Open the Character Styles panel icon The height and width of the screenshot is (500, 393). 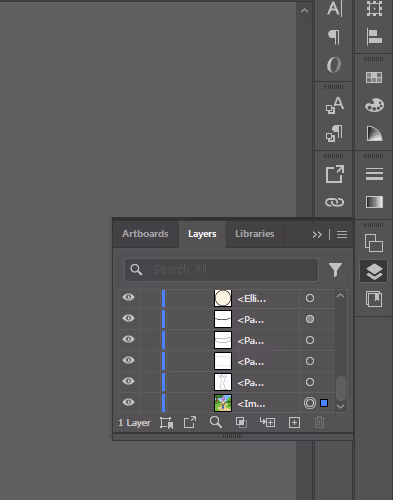(334, 105)
